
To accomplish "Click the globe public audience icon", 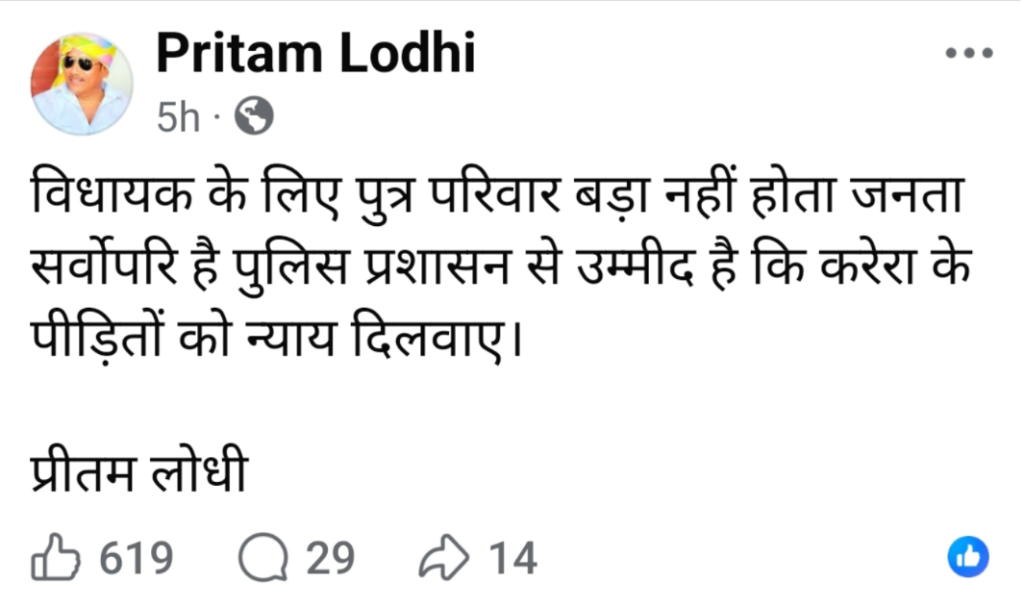I will point(253,119).
